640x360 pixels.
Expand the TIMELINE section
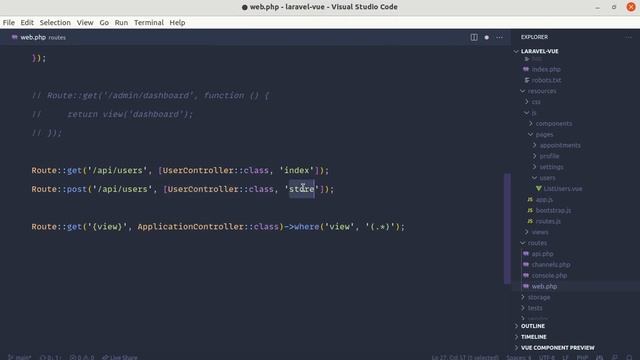pyautogui.click(x=533, y=337)
